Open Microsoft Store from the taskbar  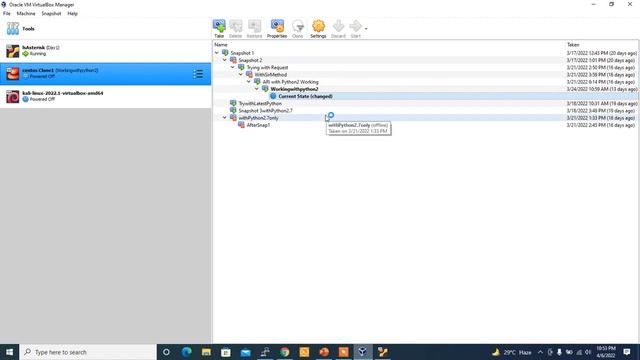[226, 352]
